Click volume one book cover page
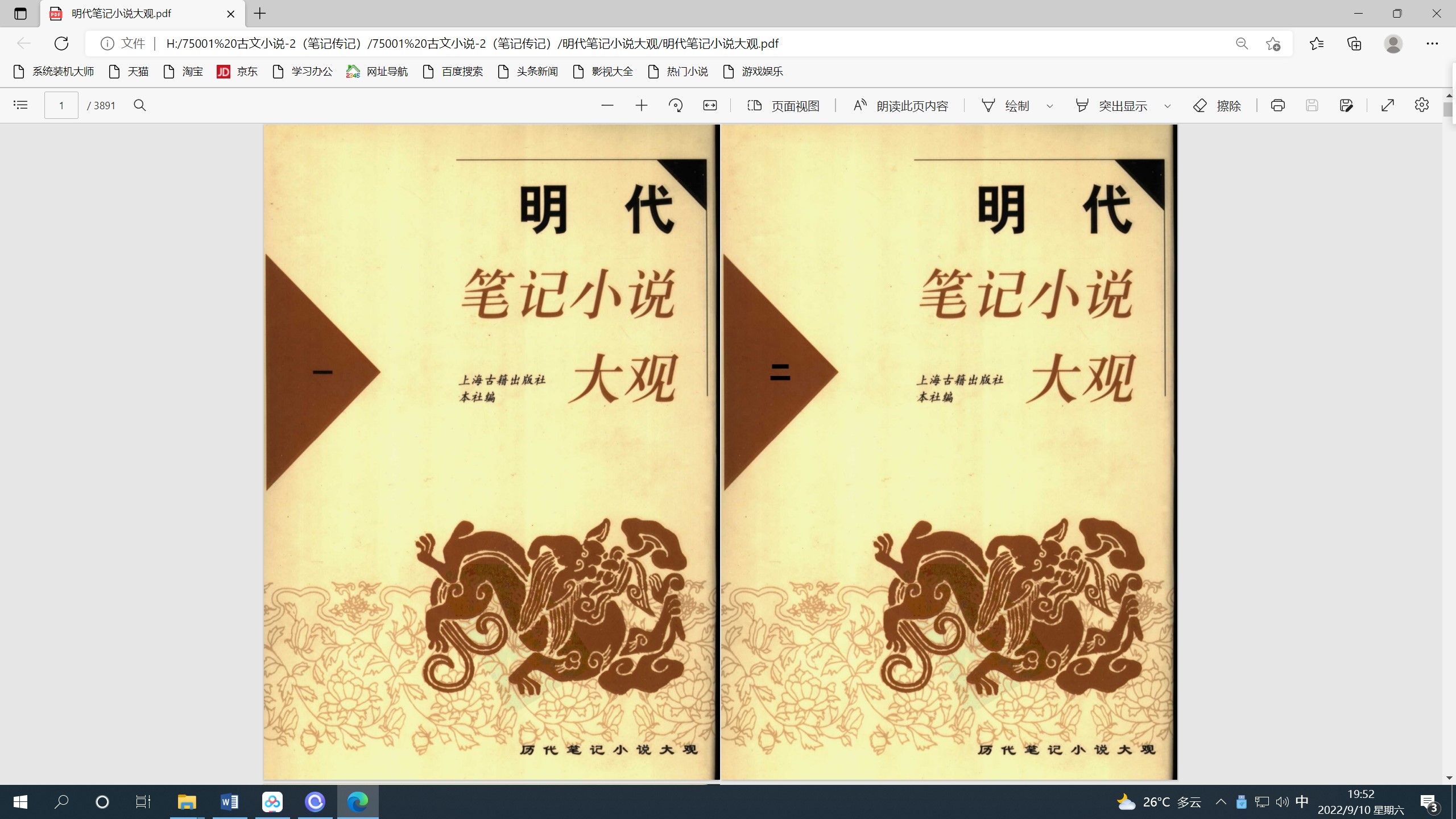Screen dimensions: 1456x819 (x=491, y=452)
